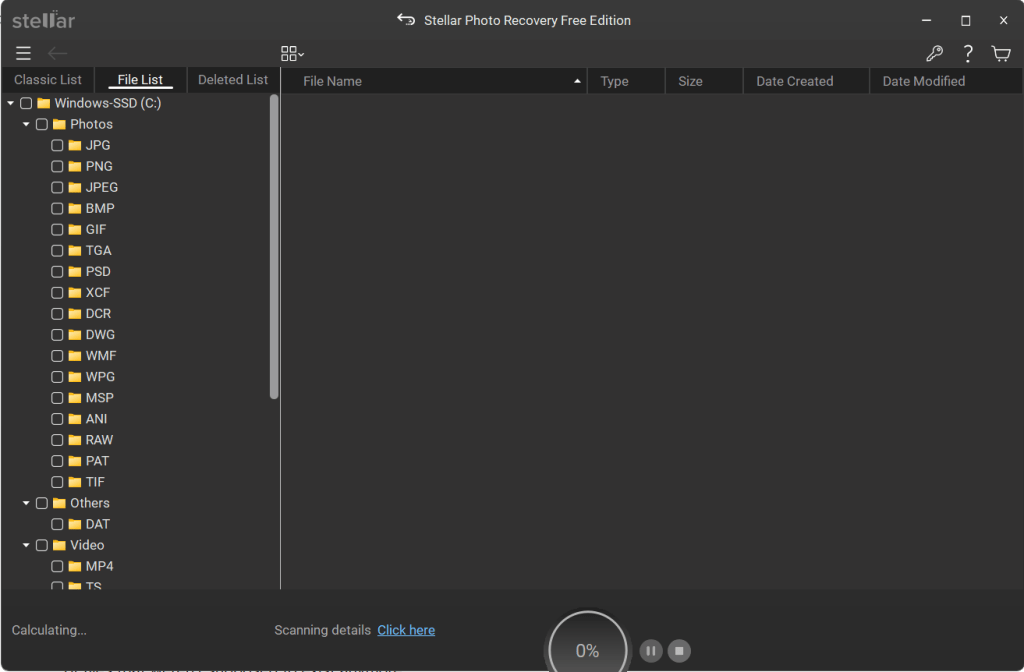Click the GIF folder icon
The image size is (1024, 672).
coord(75,229)
